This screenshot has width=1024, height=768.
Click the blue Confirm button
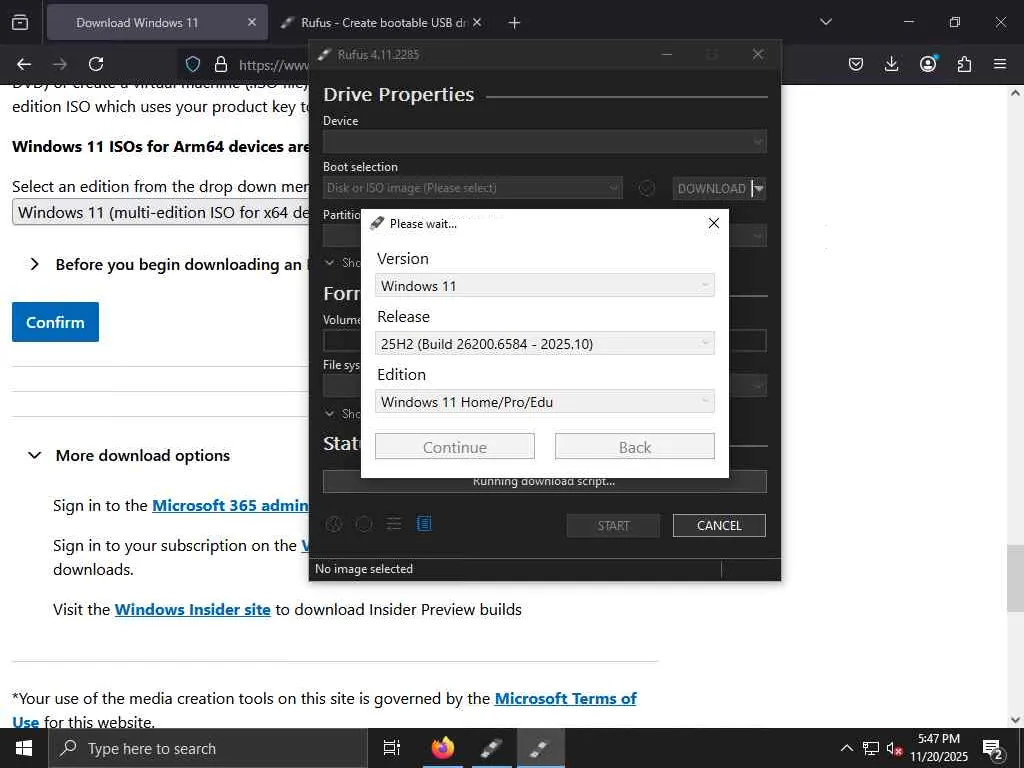tap(56, 322)
